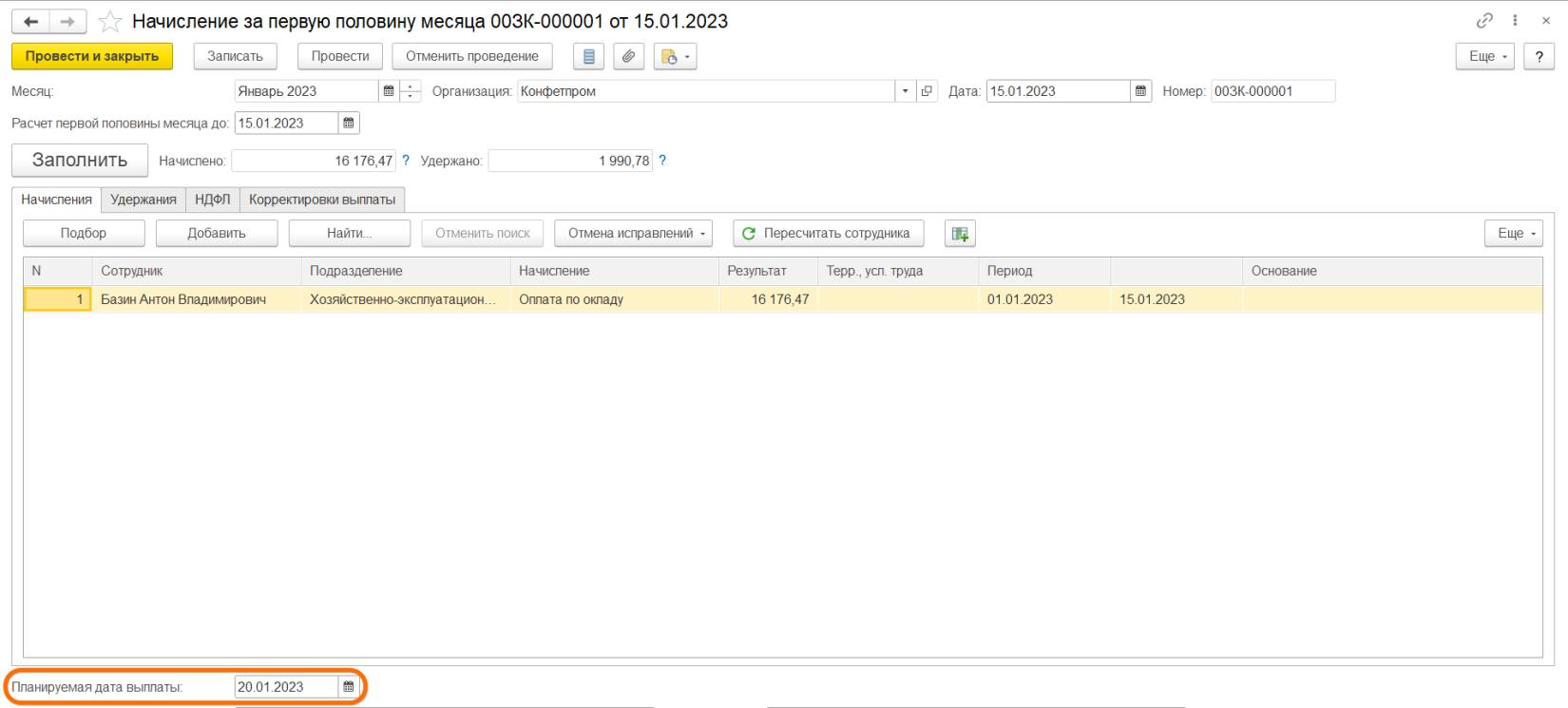Open the Отмена исправлений dropdown
This screenshot has height=708, width=1568.
633,234
